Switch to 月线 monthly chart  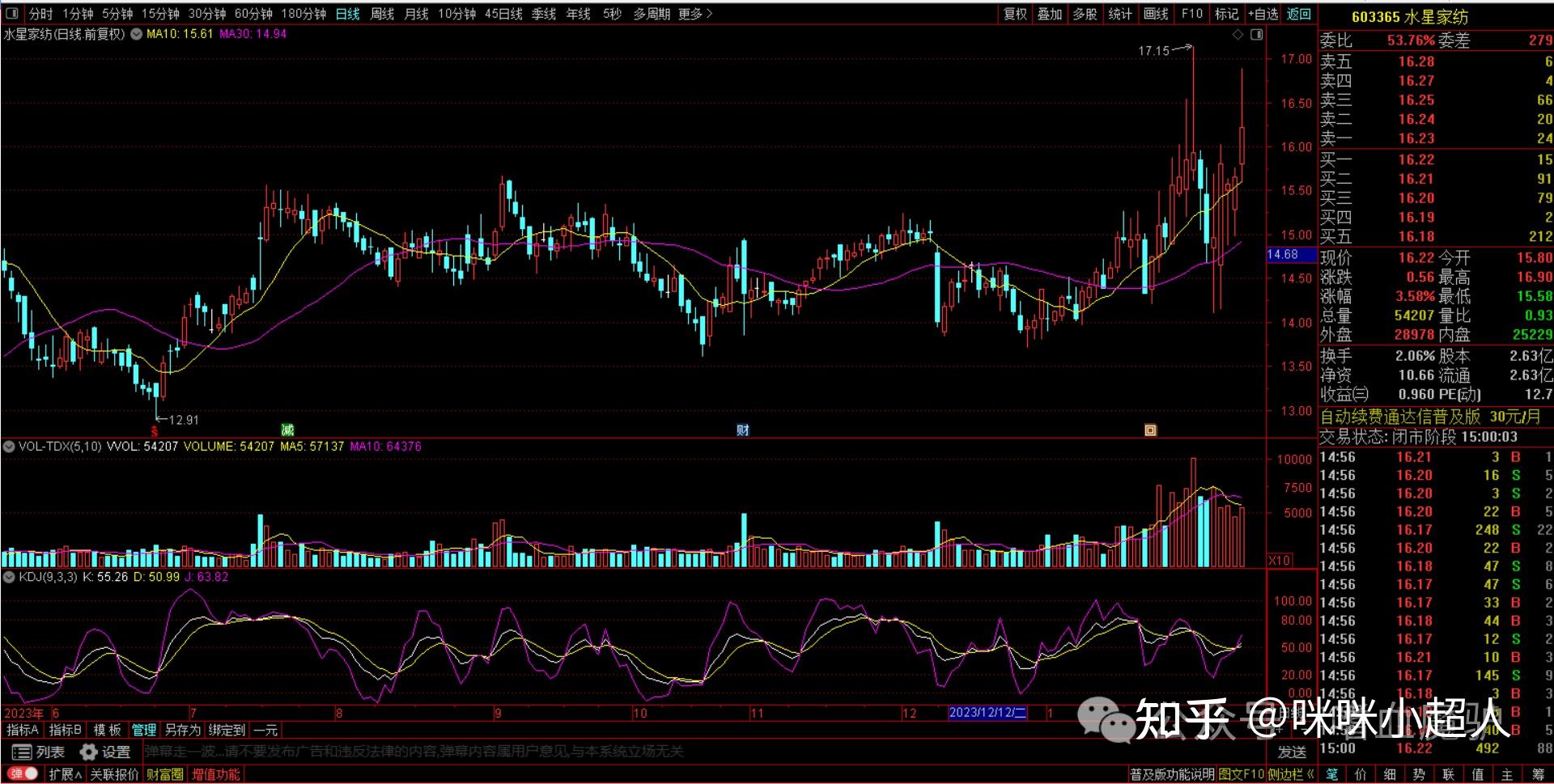coord(416,14)
